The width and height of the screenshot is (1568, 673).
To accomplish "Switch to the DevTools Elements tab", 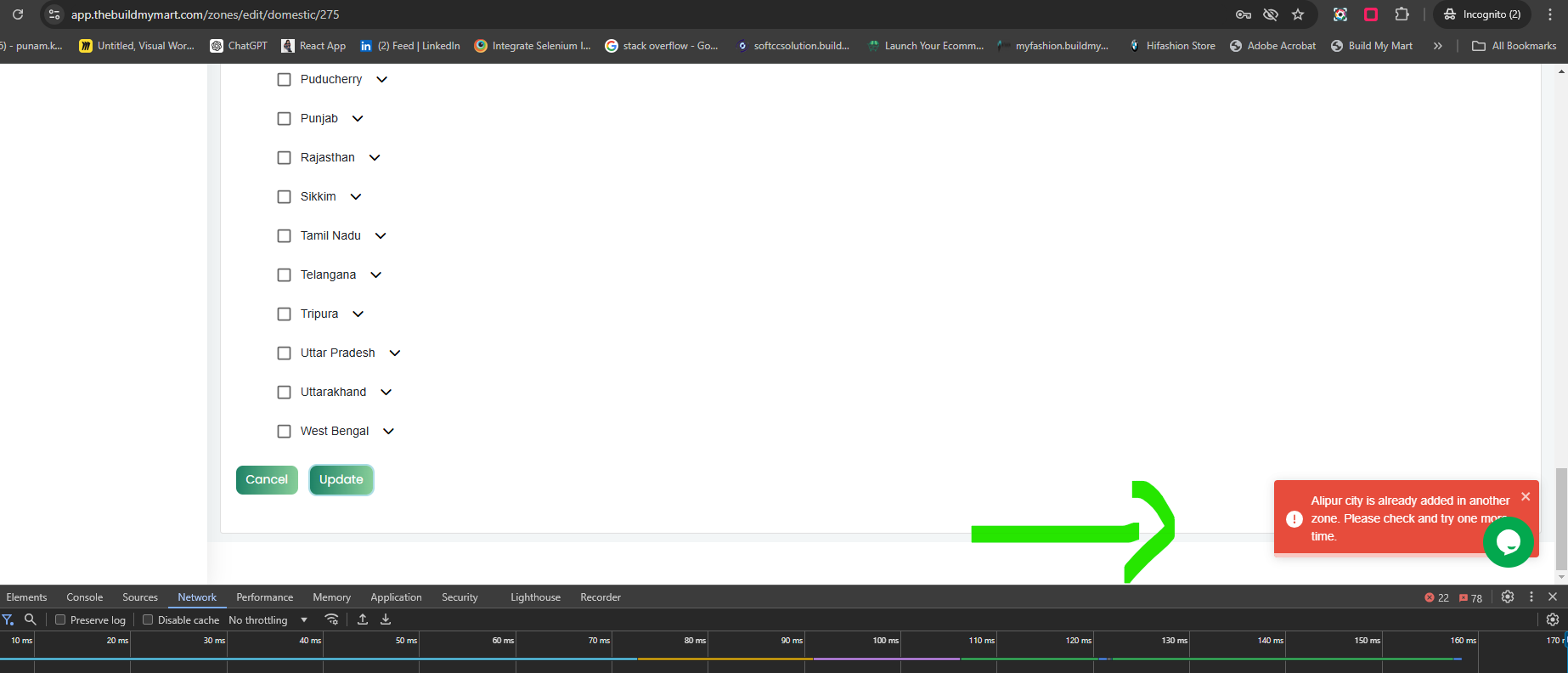I will [x=26, y=597].
